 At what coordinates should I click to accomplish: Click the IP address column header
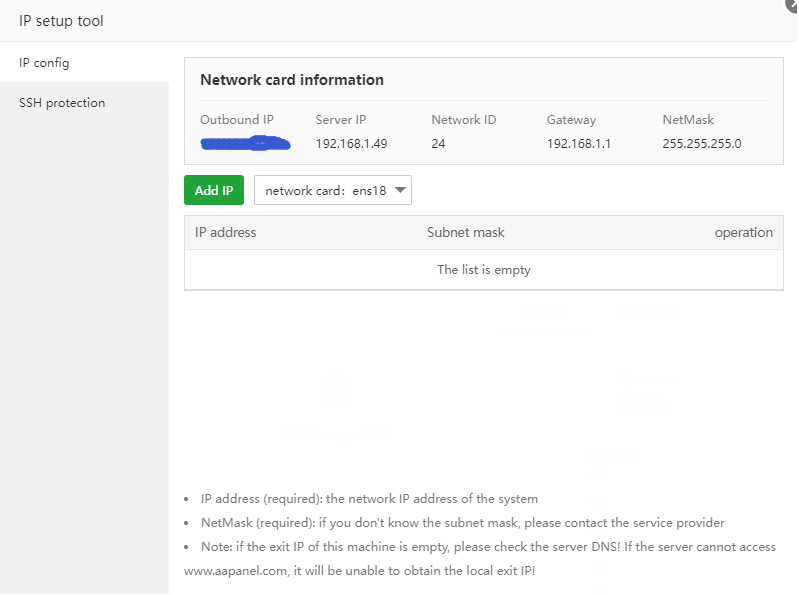226,233
